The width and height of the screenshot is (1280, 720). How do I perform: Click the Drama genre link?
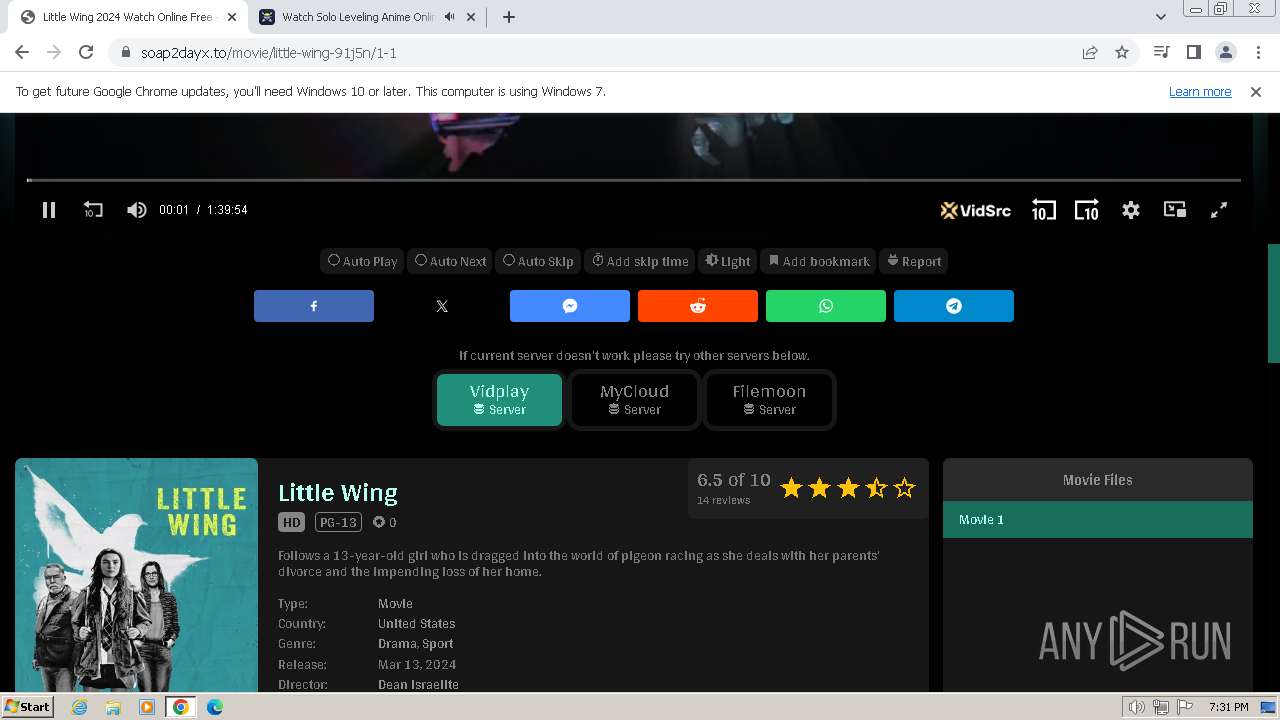point(396,644)
